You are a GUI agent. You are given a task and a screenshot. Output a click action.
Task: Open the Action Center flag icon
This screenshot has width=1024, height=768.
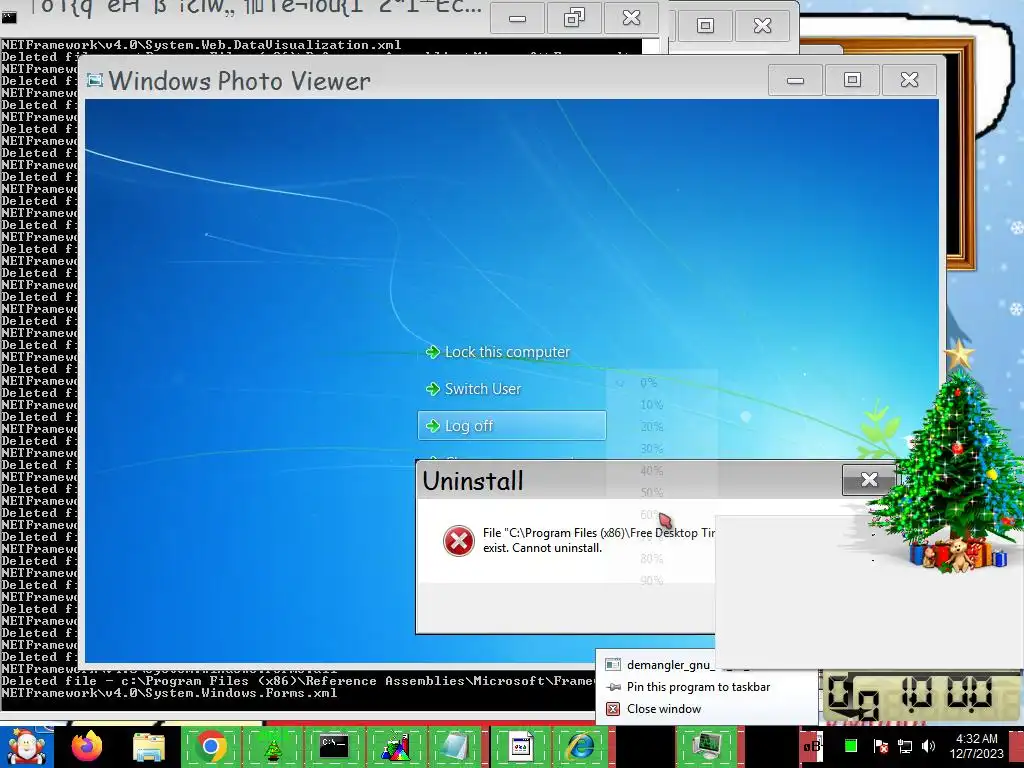(x=880, y=746)
